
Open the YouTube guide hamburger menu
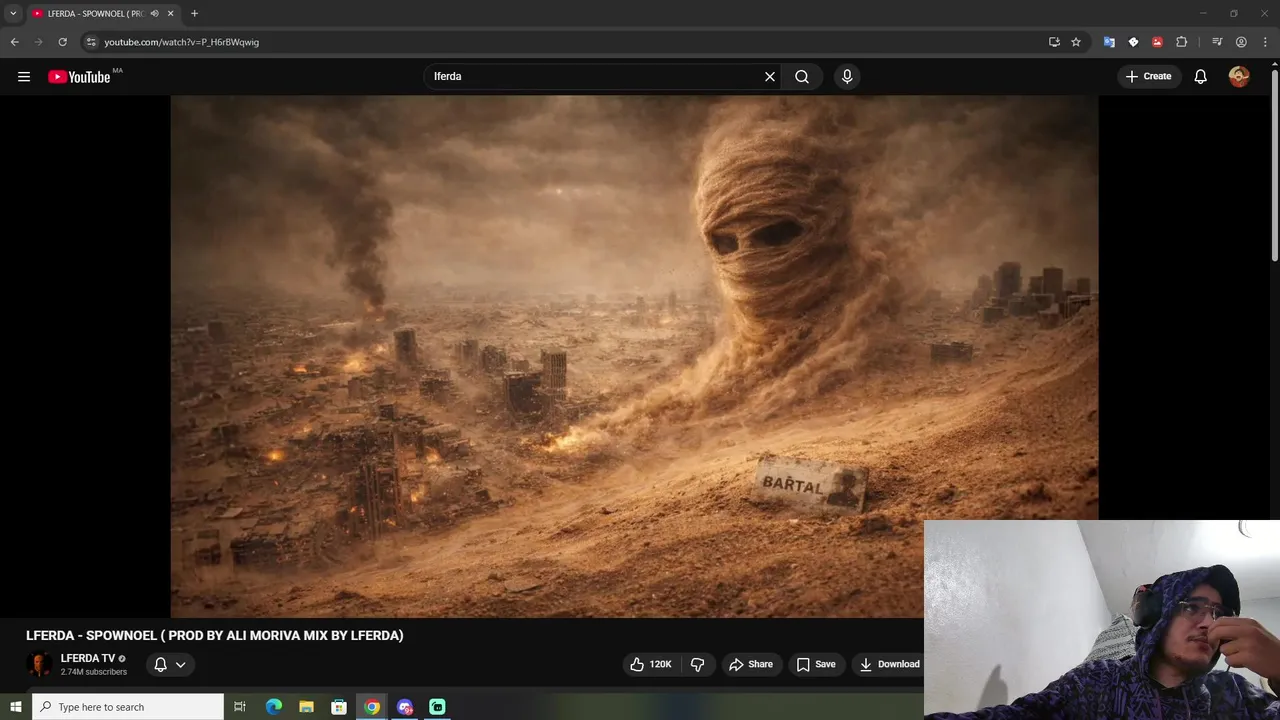click(24, 76)
